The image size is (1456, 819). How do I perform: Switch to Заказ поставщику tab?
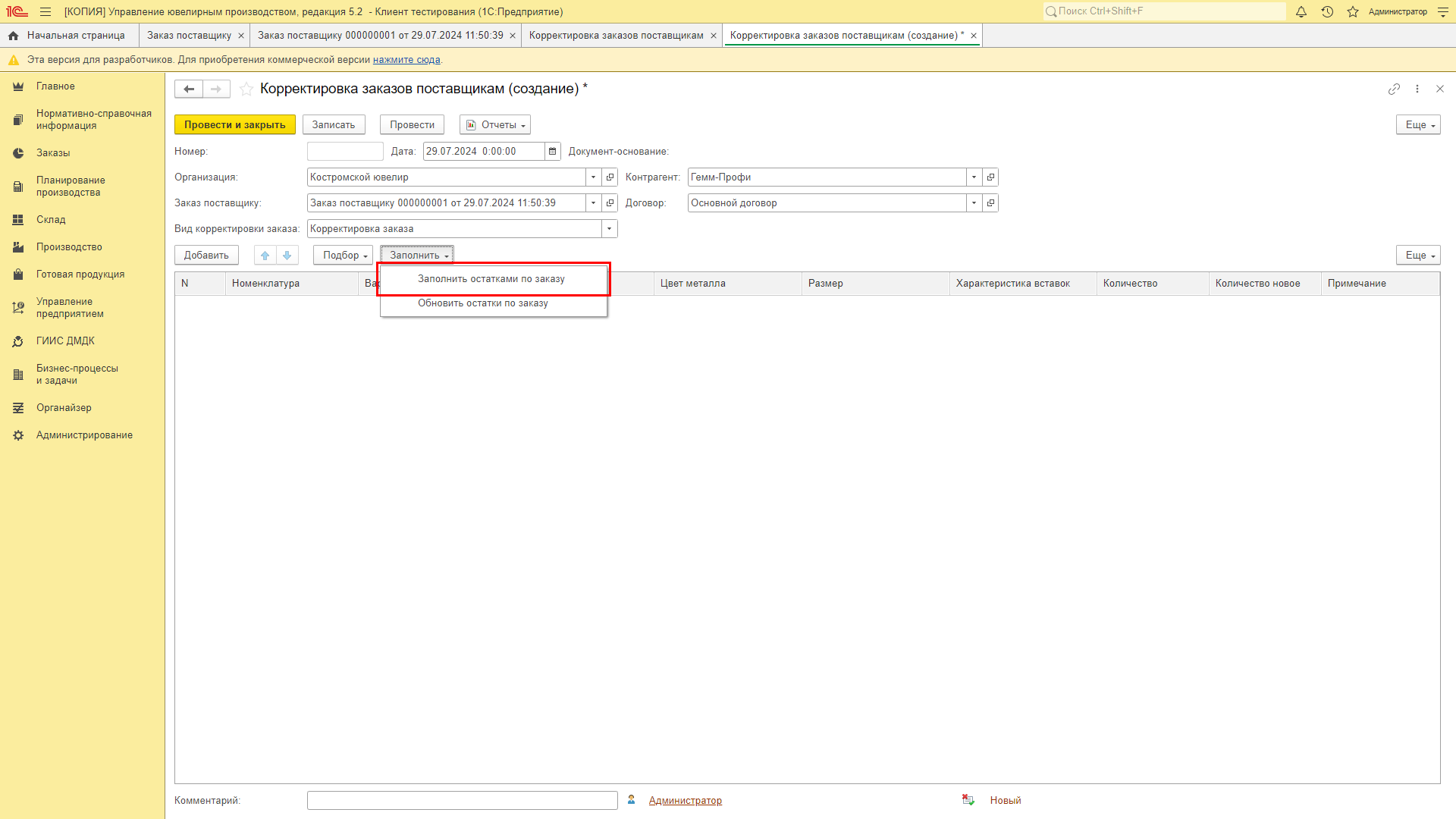click(x=189, y=36)
